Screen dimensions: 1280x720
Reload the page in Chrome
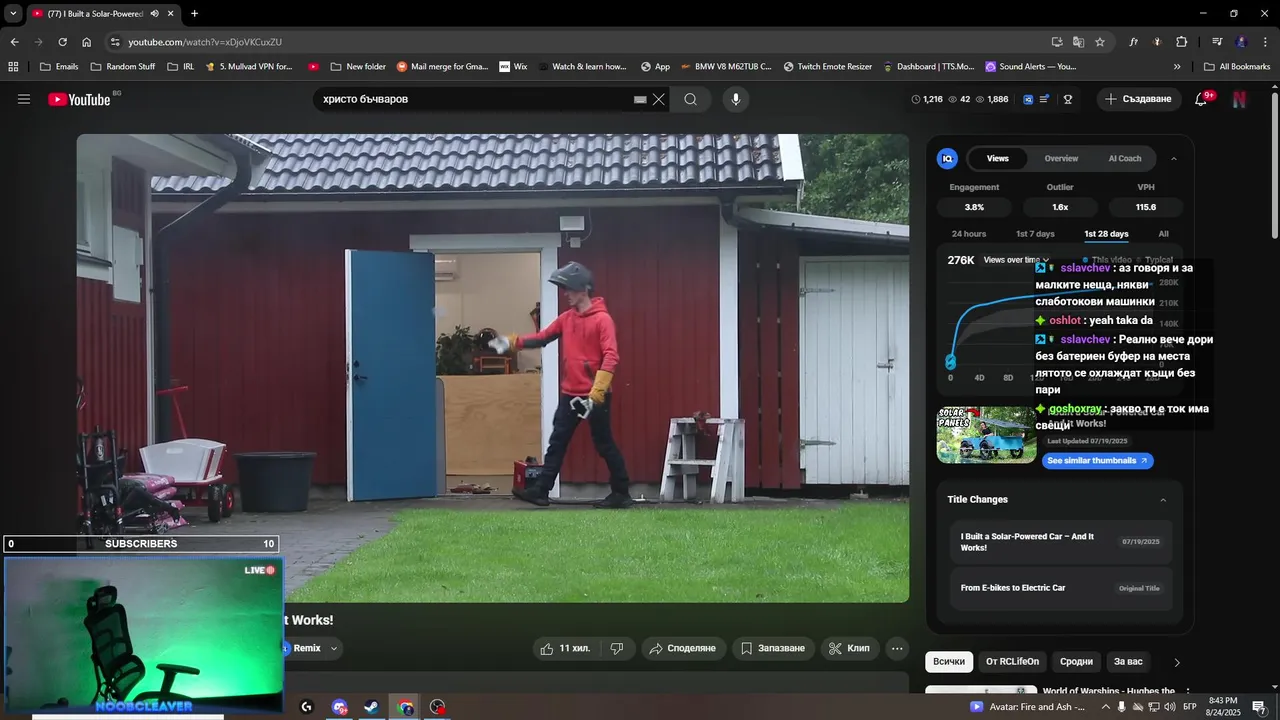click(x=62, y=42)
